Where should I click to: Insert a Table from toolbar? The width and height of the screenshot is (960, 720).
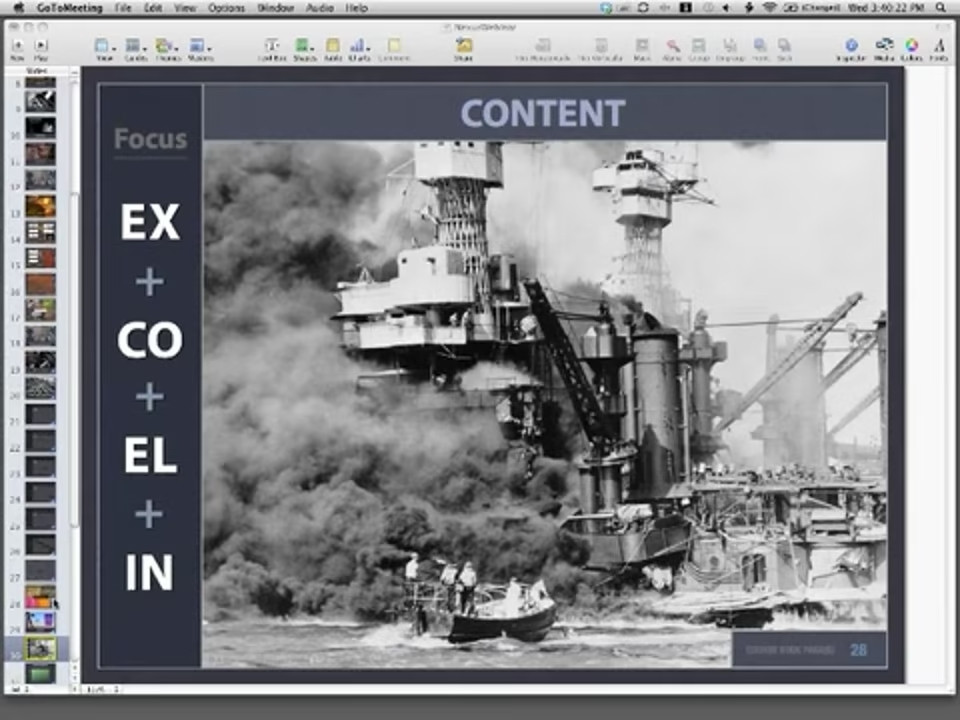pos(332,46)
